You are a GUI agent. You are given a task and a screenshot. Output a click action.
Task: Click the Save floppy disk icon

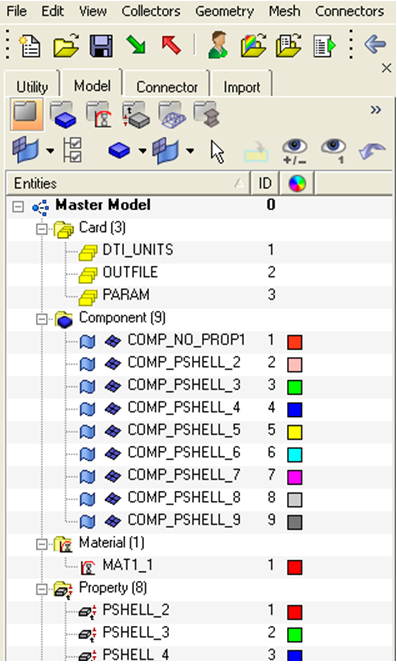click(101, 45)
